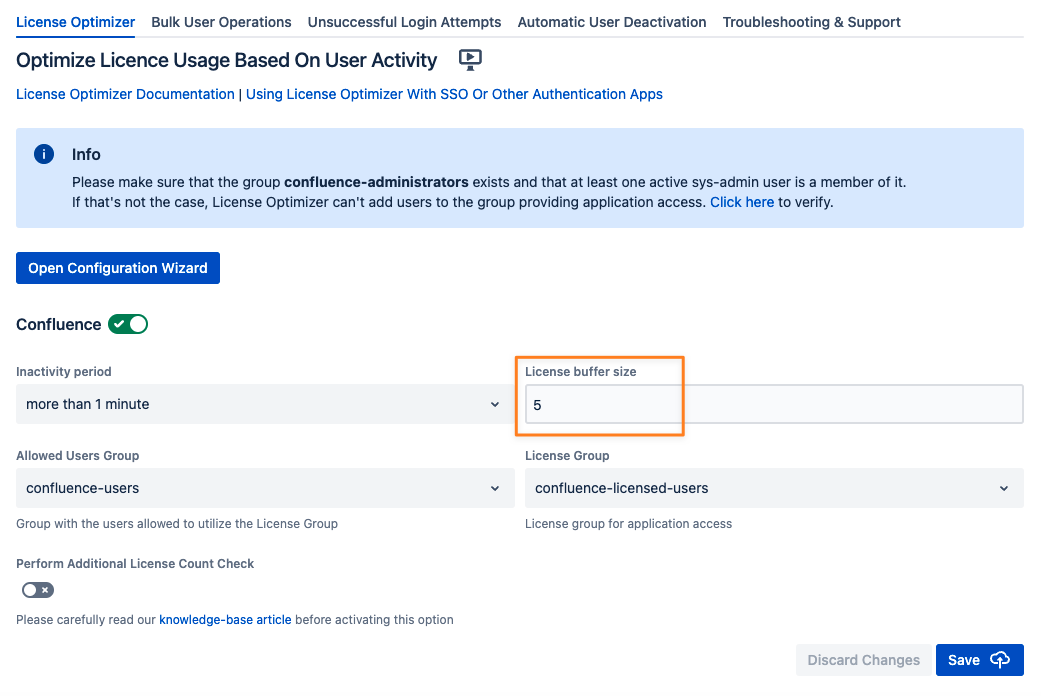1041x696 pixels.
Task: Click the Discard Changes button
Action: click(x=863, y=660)
